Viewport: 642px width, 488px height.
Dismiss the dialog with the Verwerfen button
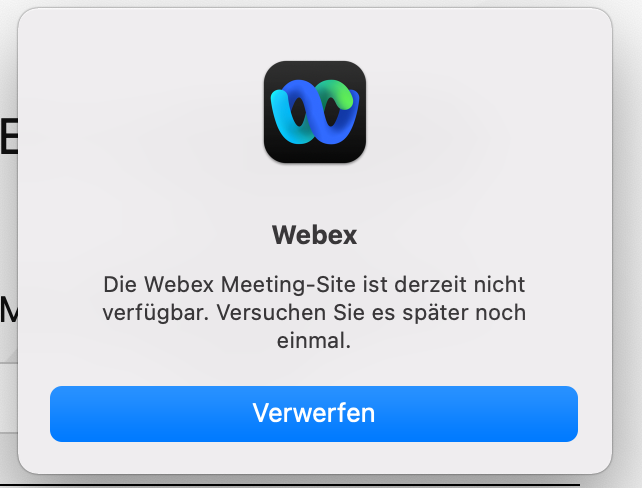coord(314,413)
